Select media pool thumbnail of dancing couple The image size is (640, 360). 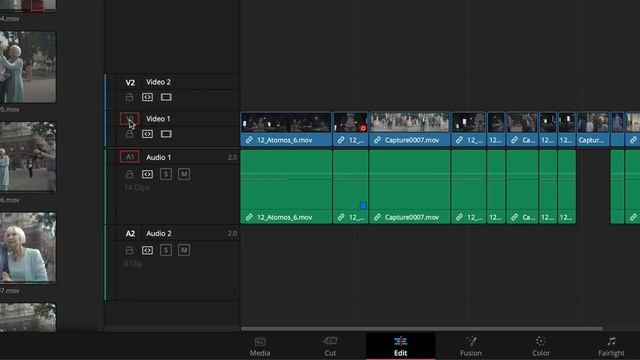click(x=28, y=67)
